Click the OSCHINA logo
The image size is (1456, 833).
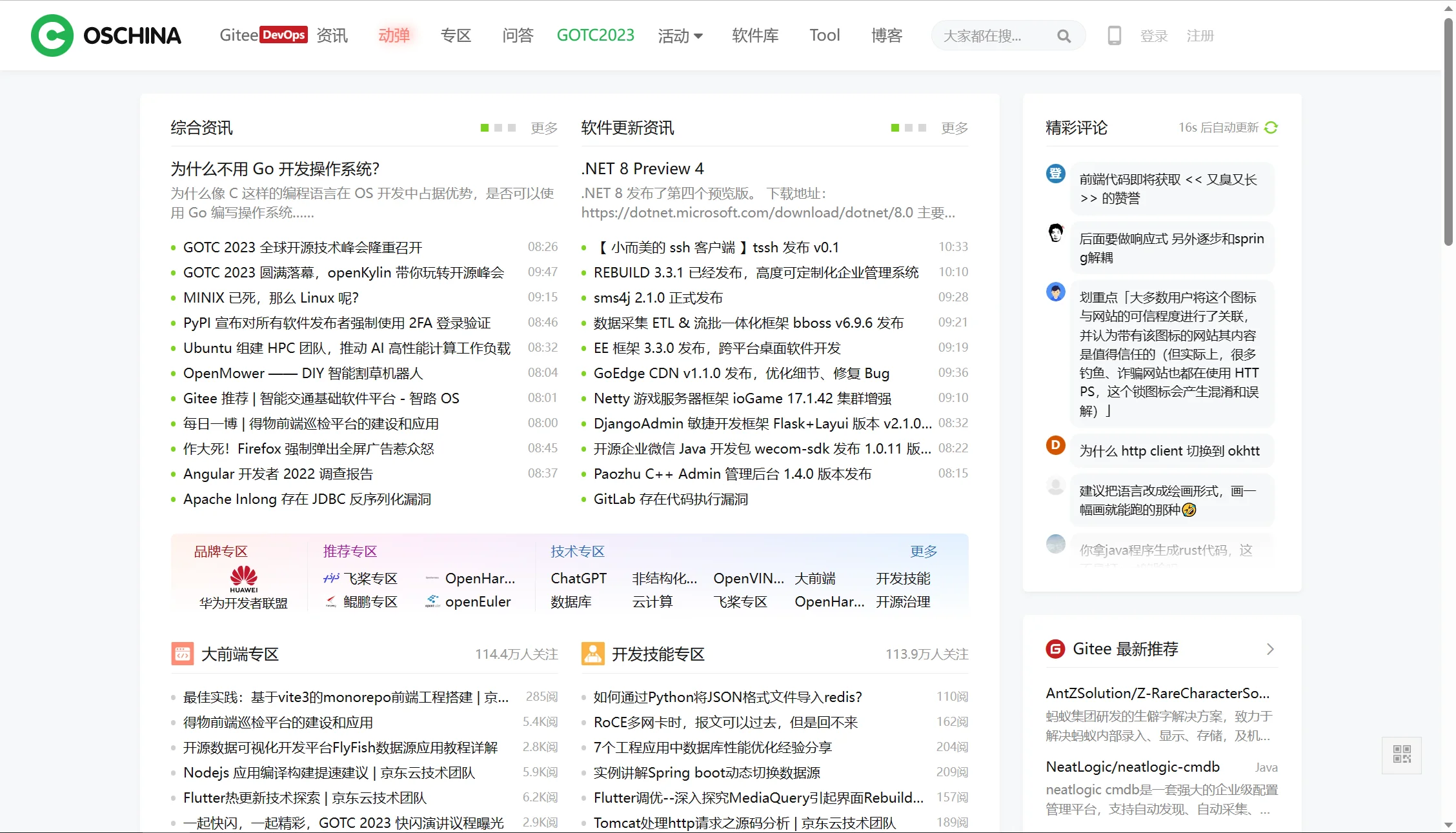(x=106, y=35)
